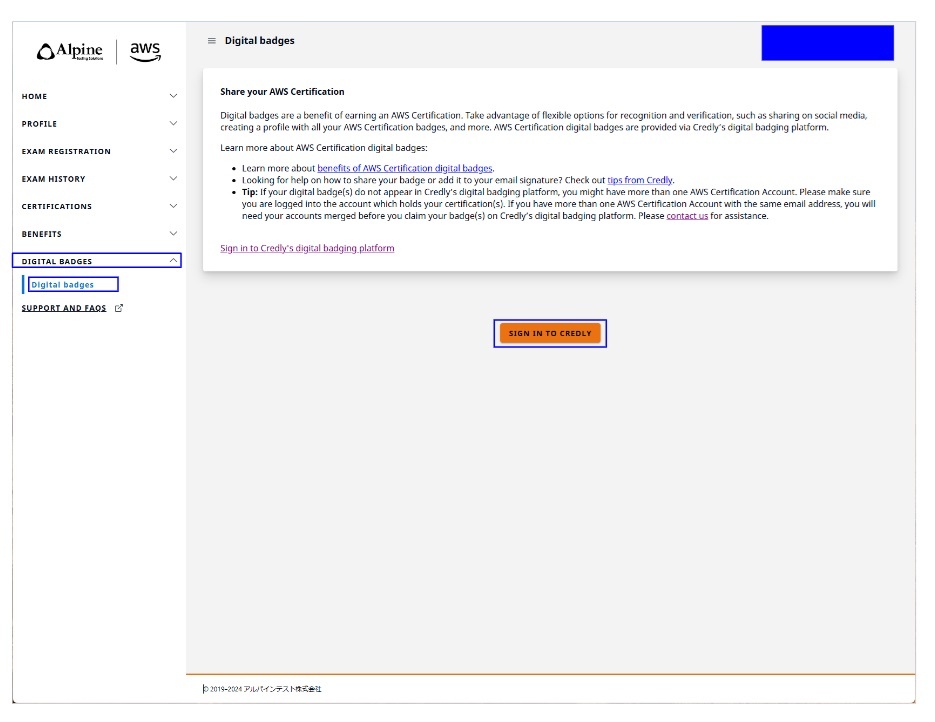Image resolution: width=935 pixels, height=722 pixels.
Task: Collapse the DIGITAL BADGES chevron
Action: point(173,261)
